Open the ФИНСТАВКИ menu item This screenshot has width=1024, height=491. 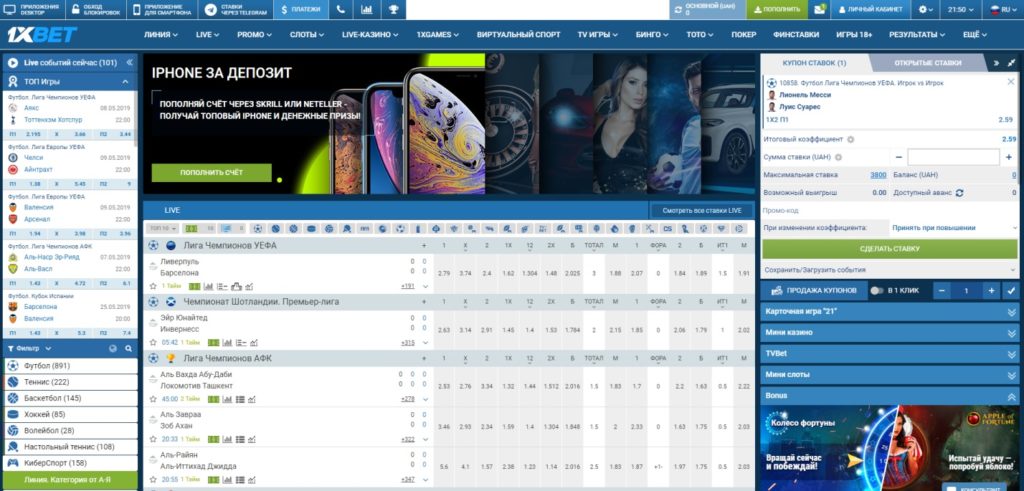[x=796, y=35]
